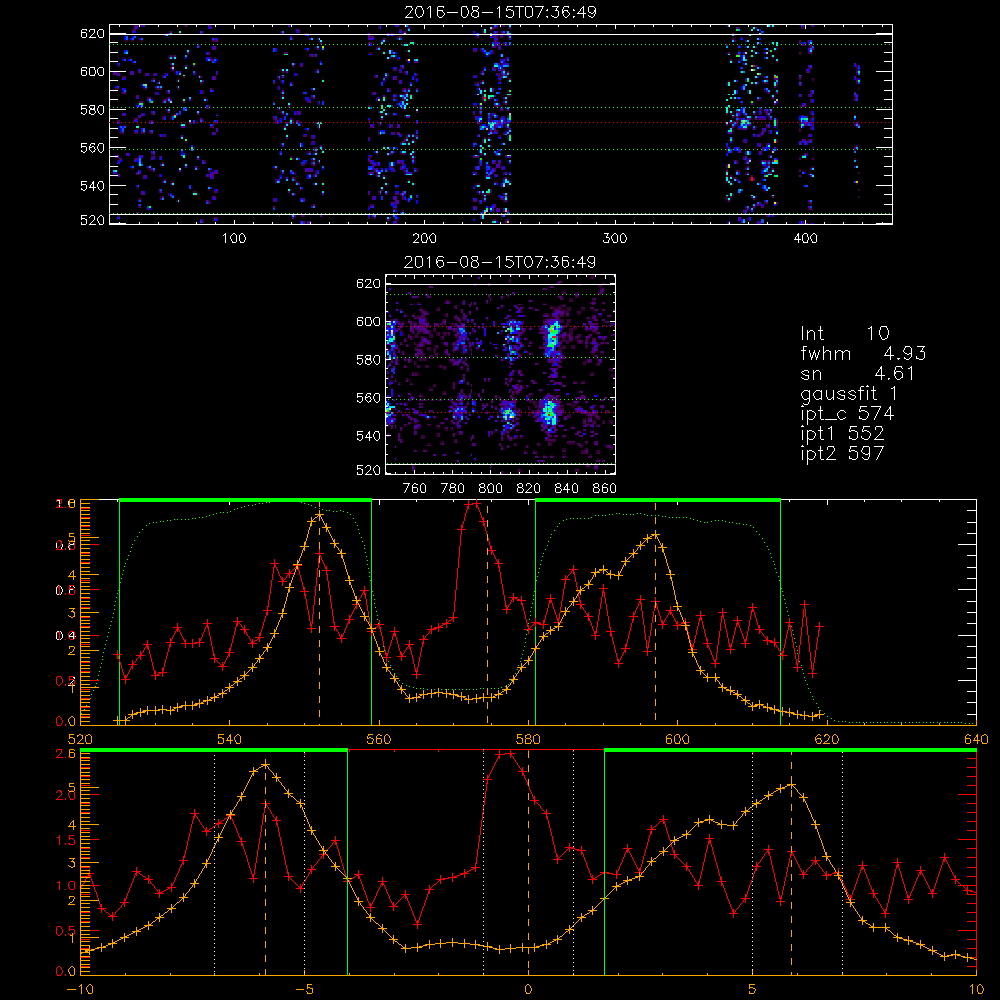Click x-axis label 760 on middle image

415,489
